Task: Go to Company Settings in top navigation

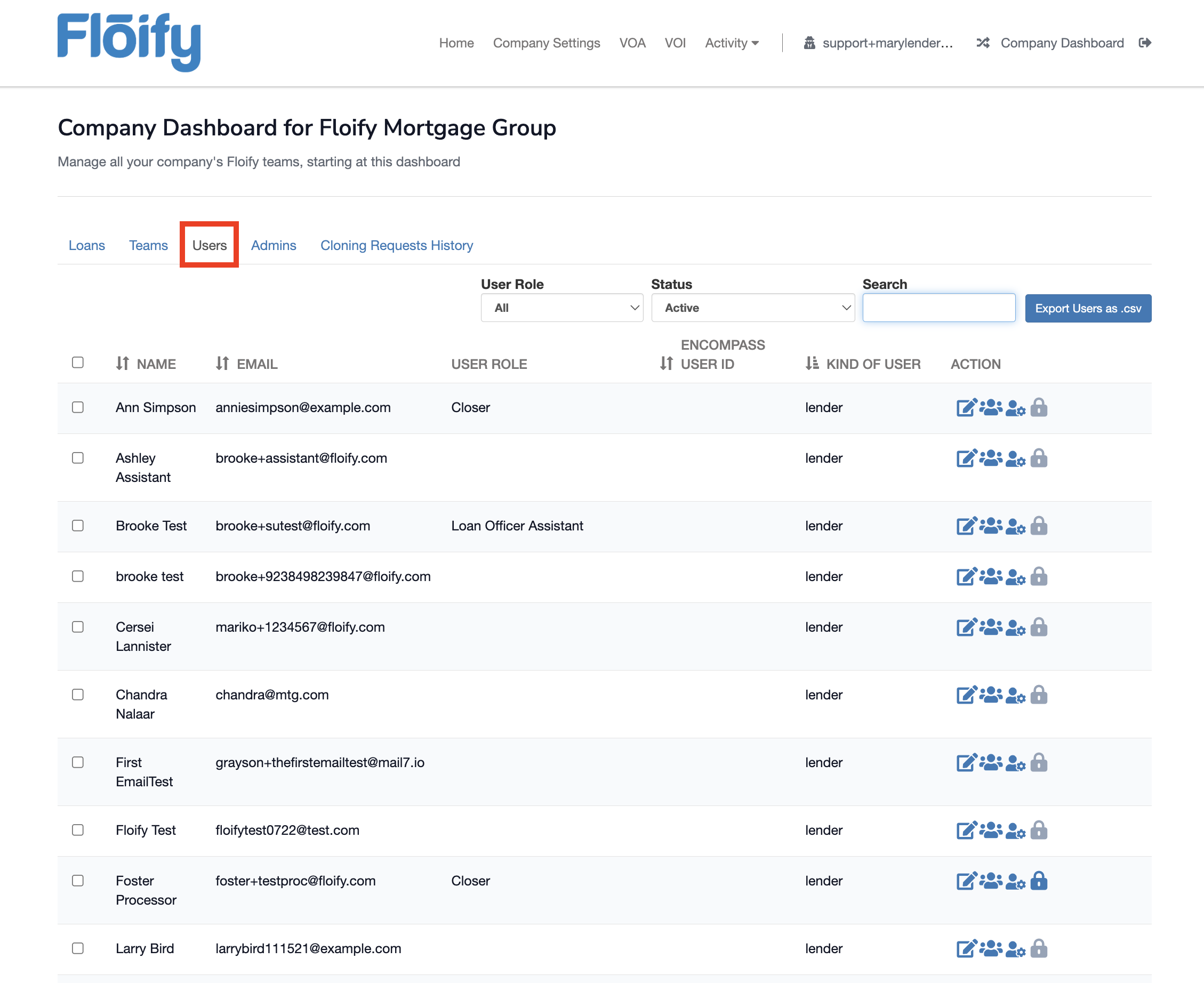Action: 546,43
